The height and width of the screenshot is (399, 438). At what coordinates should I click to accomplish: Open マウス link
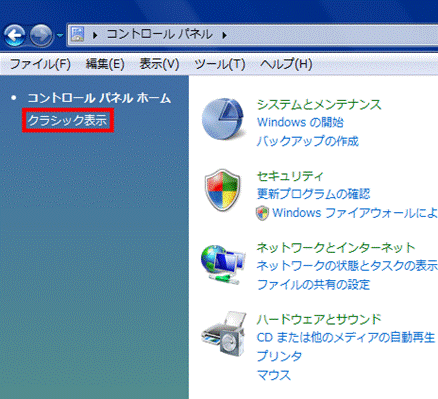pos(274,375)
